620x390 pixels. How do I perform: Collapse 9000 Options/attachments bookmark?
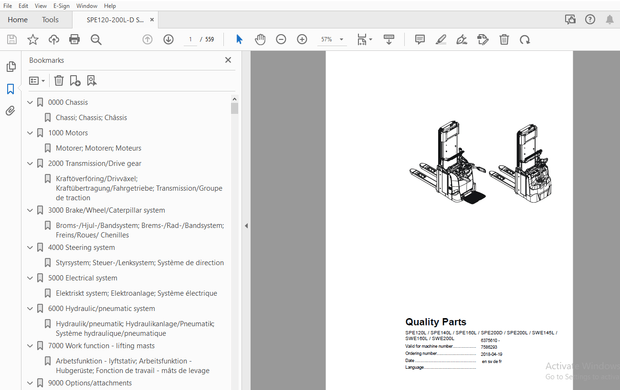tap(30, 383)
